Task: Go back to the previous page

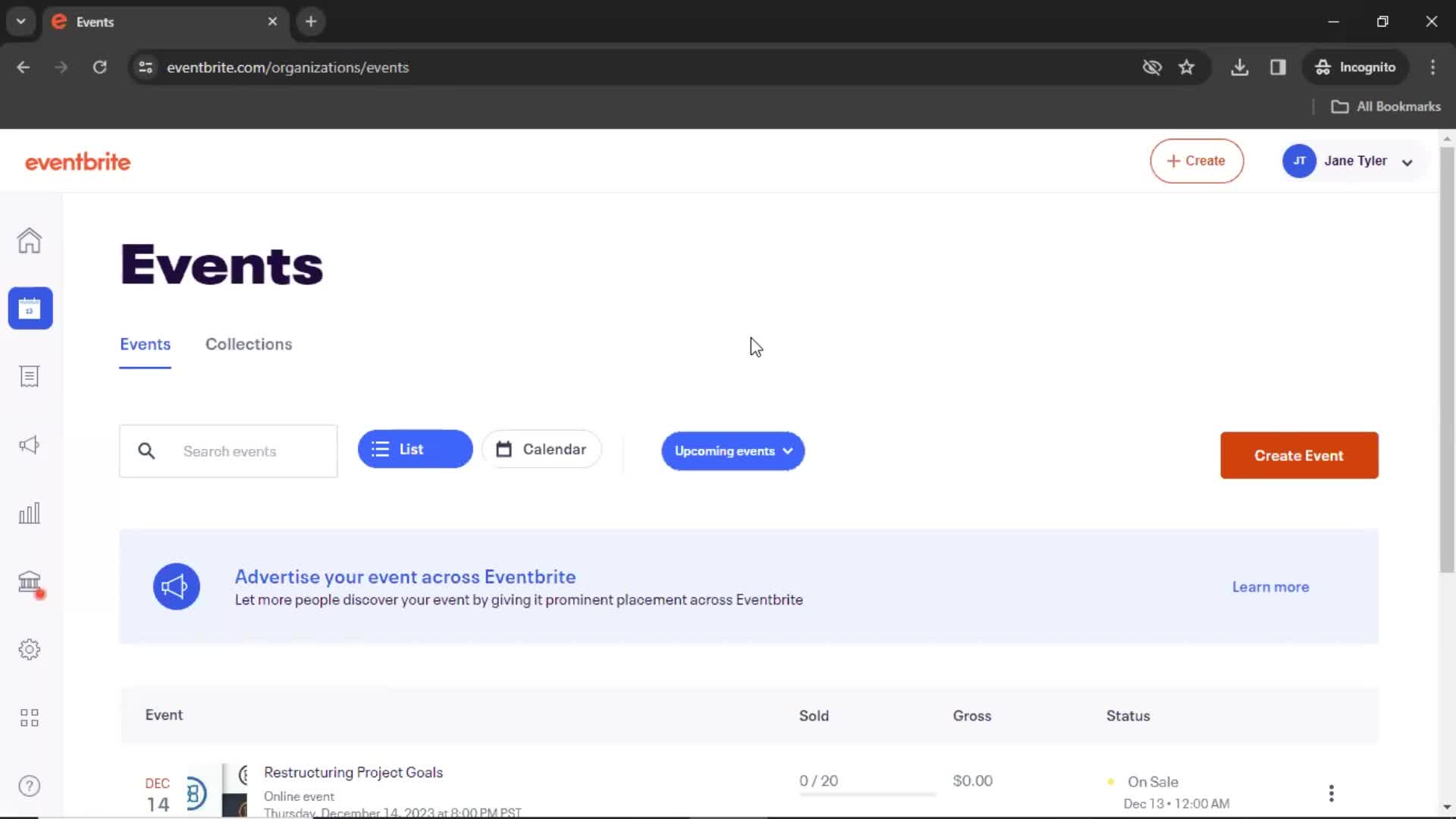Action: tap(24, 67)
